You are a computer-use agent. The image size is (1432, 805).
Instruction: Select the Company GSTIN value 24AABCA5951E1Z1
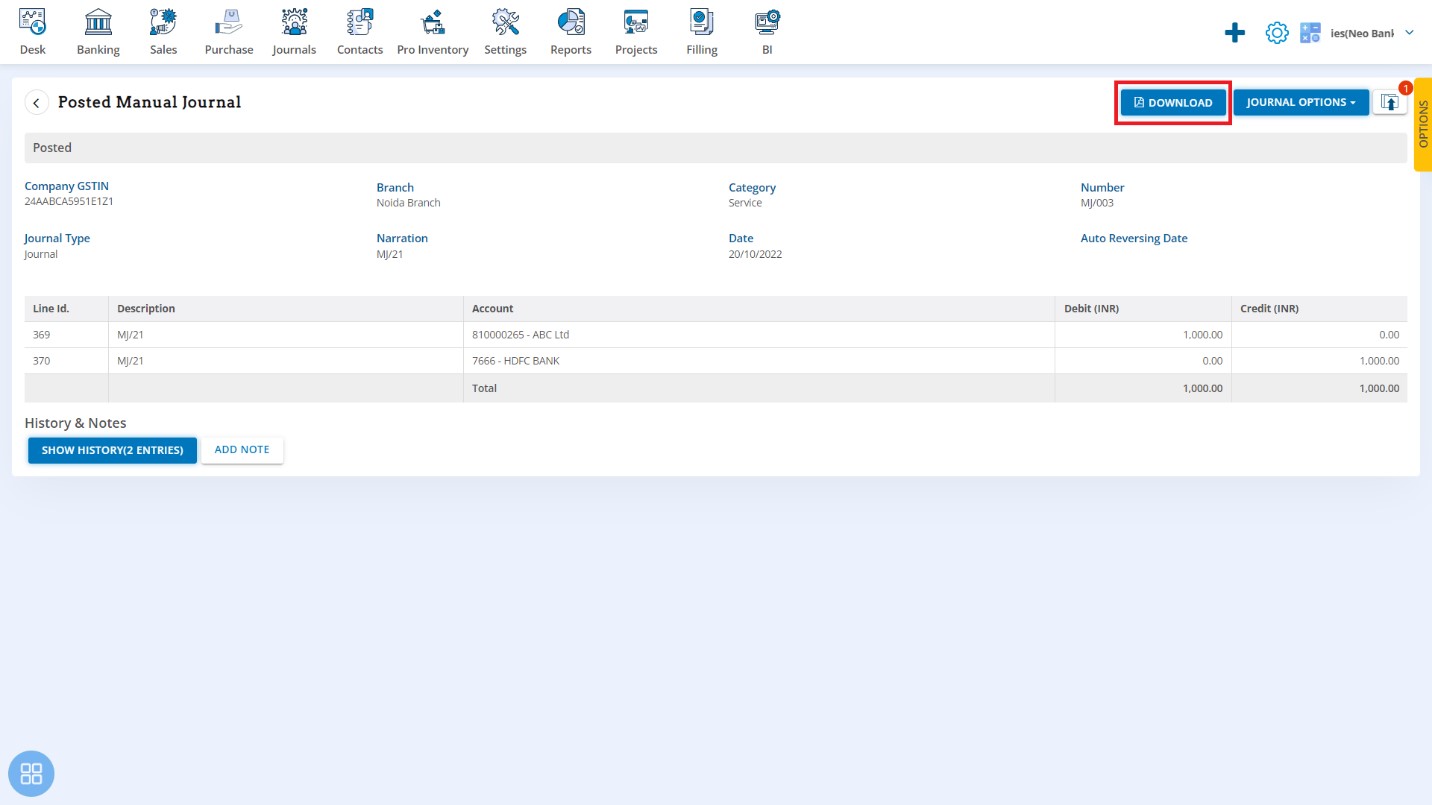tap(69, 201)
